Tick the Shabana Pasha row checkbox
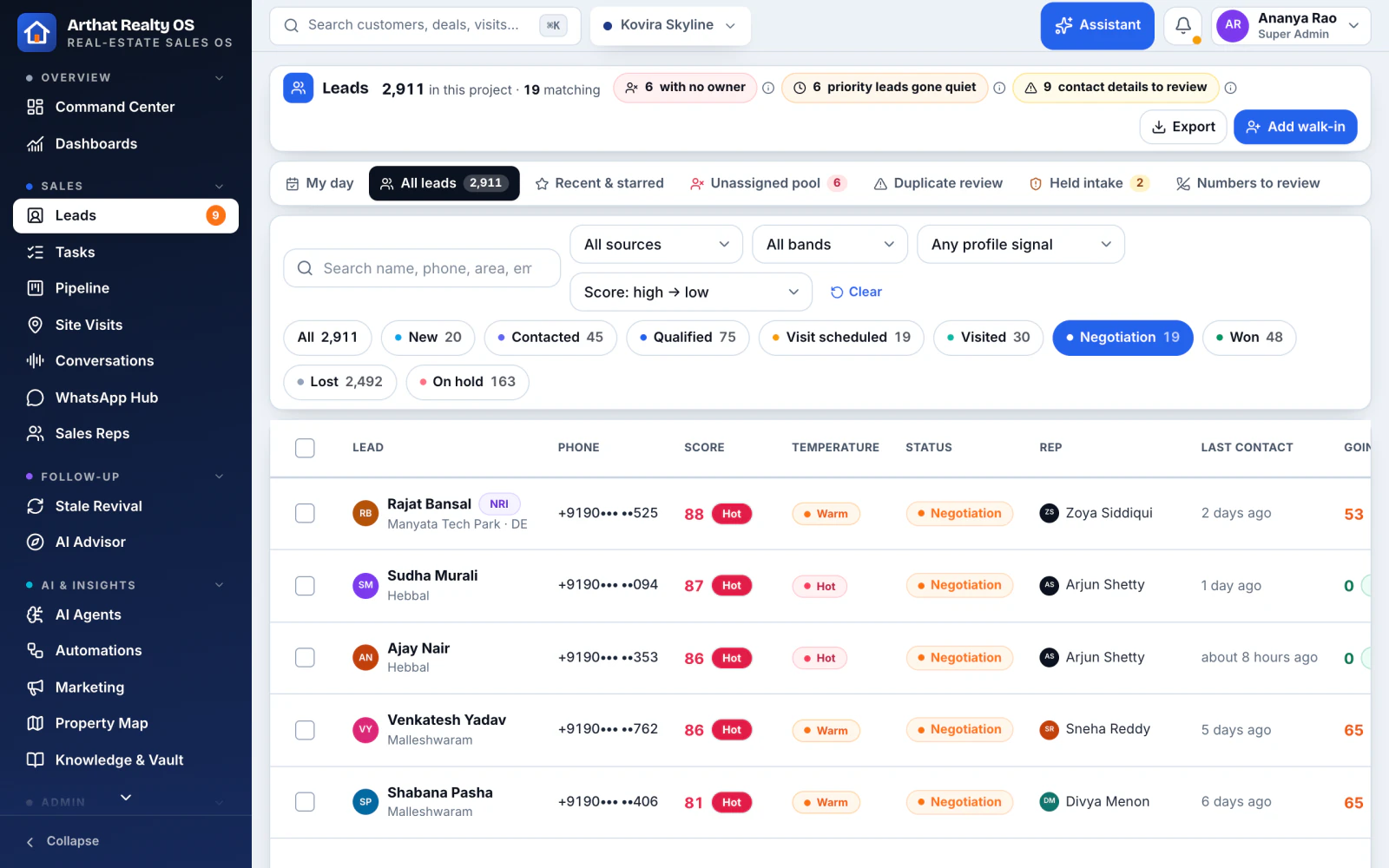 pyautogui.click(x=305, y=802)
